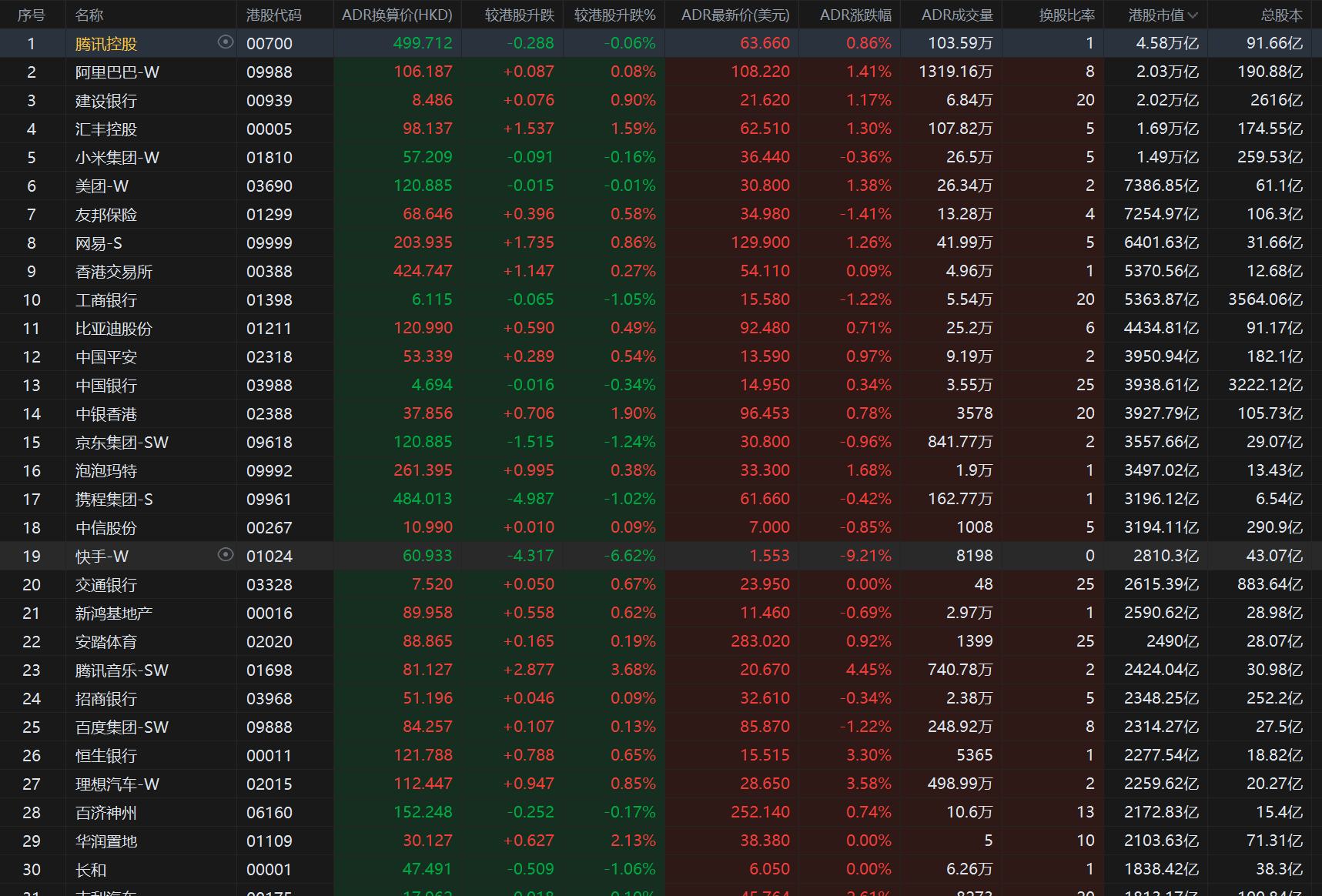This screenshot has width=1322, height=896.
Task: Click the -4.987 value in 携程集团-S row
Action: 530,499
